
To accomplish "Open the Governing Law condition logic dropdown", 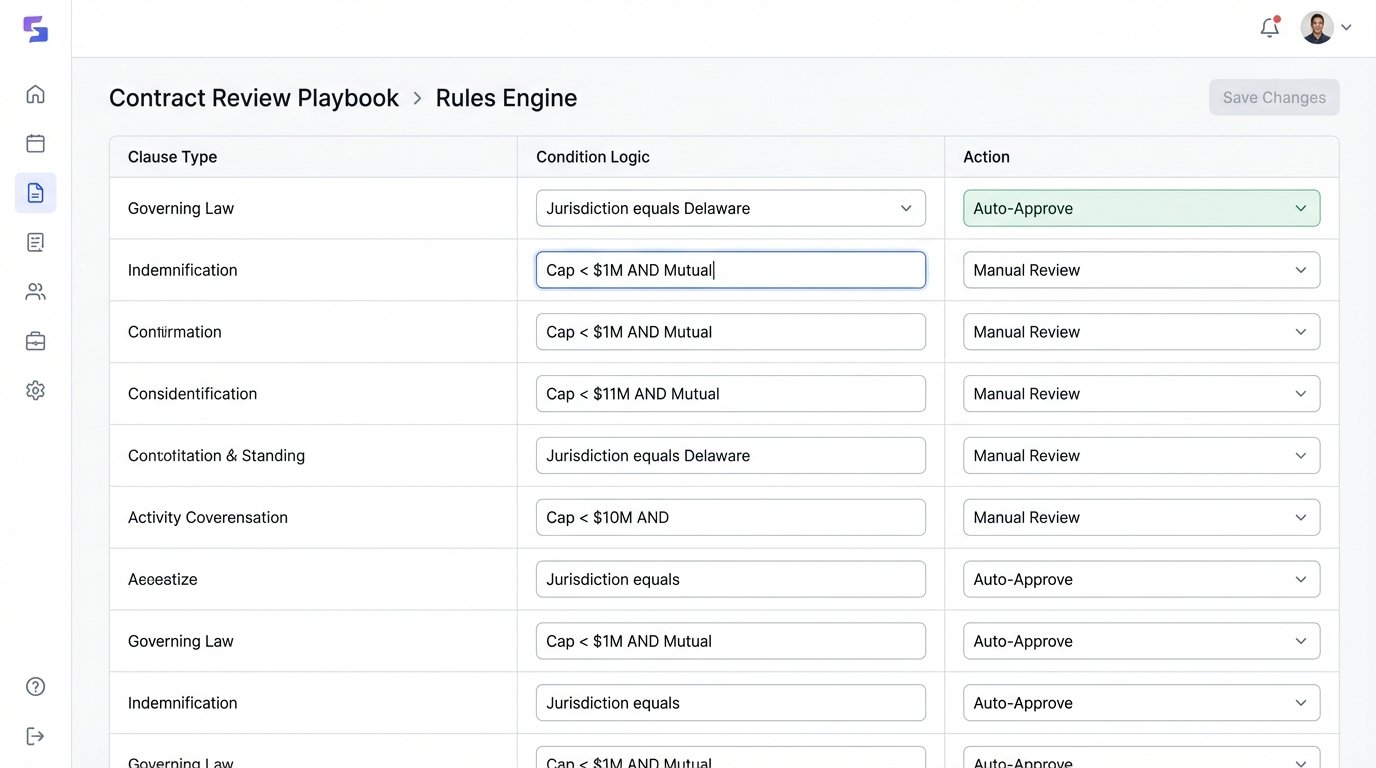I will point(730,208).
